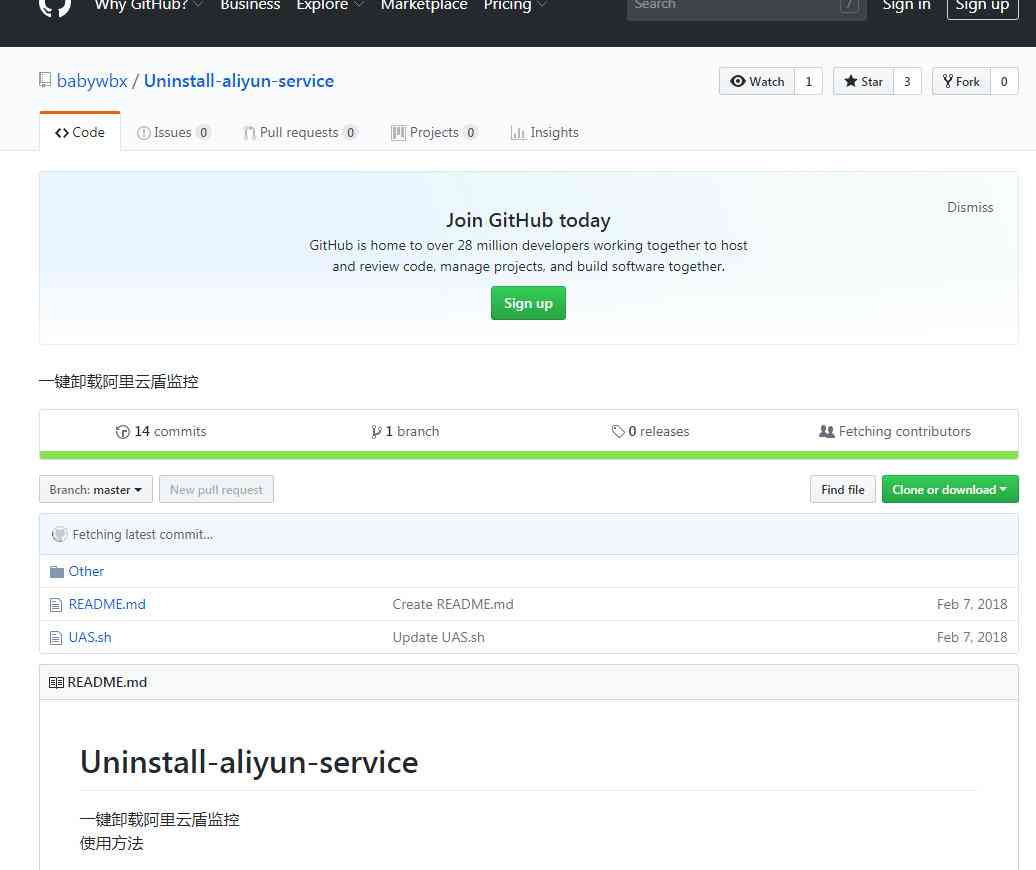Click the contributors people icon

click(x=827, y=431)
